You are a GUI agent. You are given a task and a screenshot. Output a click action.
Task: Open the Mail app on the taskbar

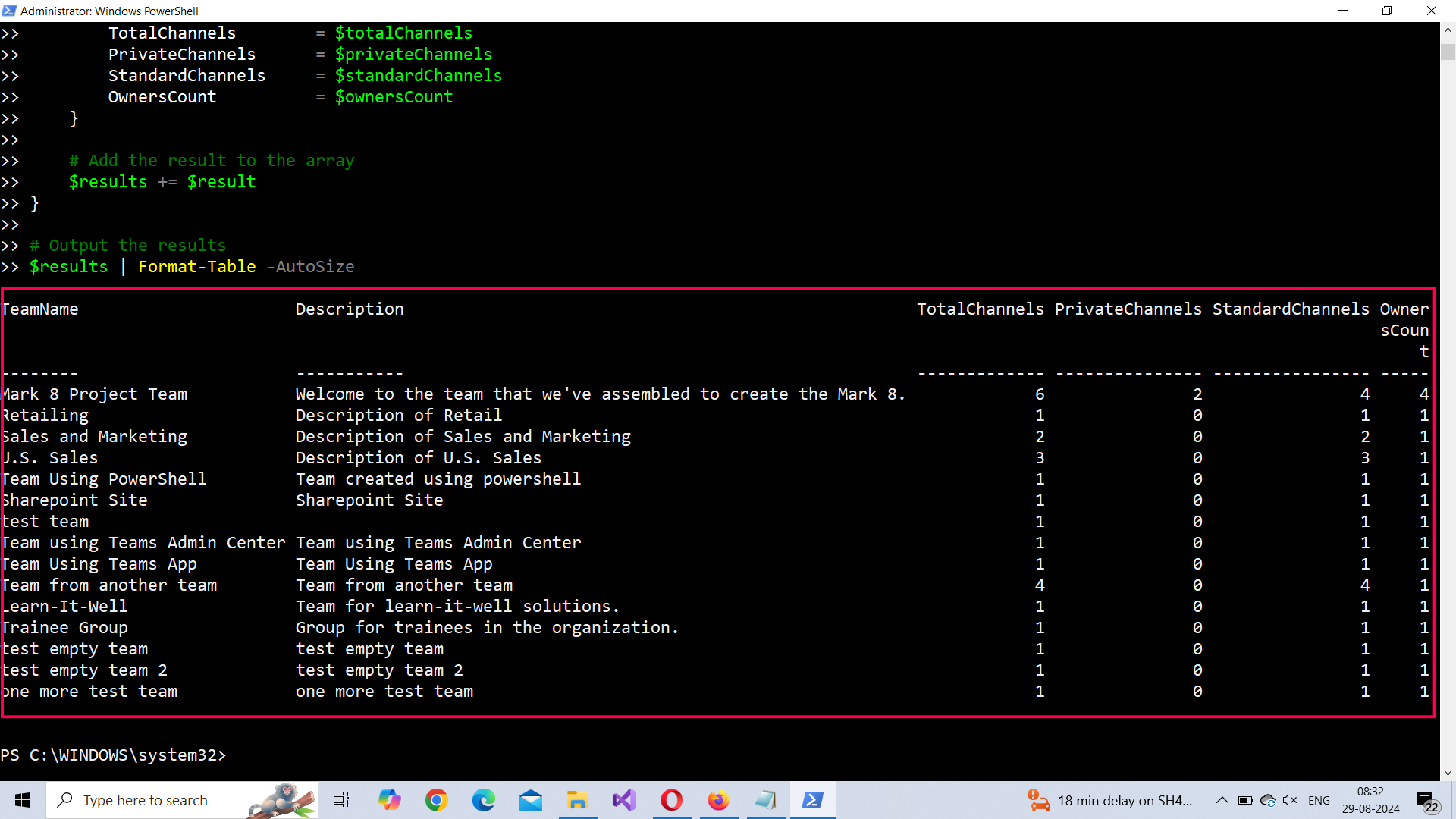(x=531, y=800)
